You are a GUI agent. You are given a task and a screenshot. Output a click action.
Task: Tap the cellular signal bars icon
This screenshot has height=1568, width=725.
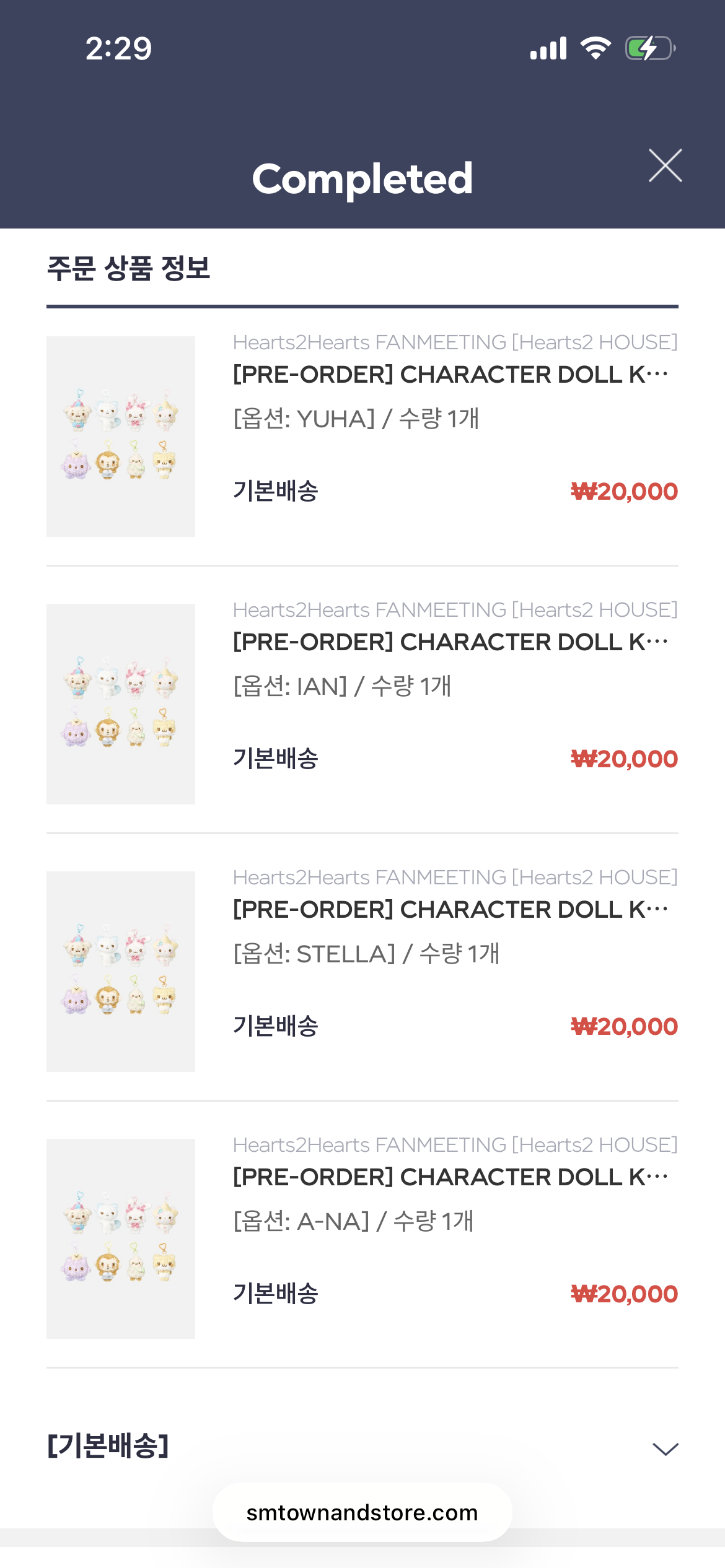(x=548, y=48)
